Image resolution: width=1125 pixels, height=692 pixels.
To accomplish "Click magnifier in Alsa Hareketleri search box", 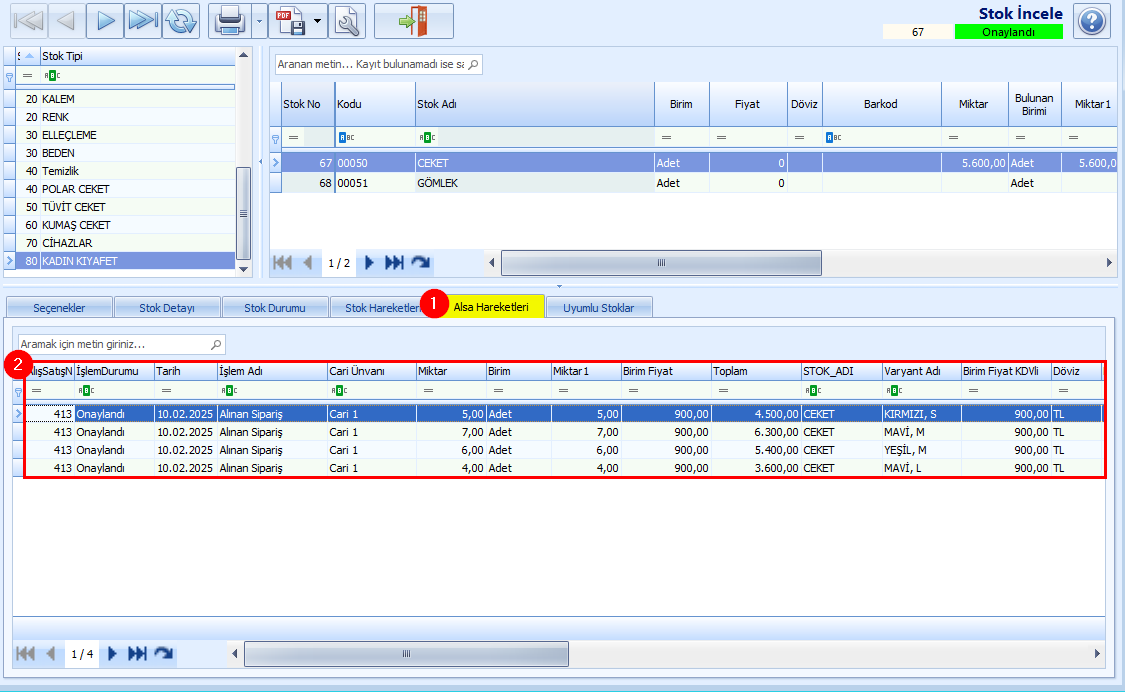I will (x=216, y=345).
